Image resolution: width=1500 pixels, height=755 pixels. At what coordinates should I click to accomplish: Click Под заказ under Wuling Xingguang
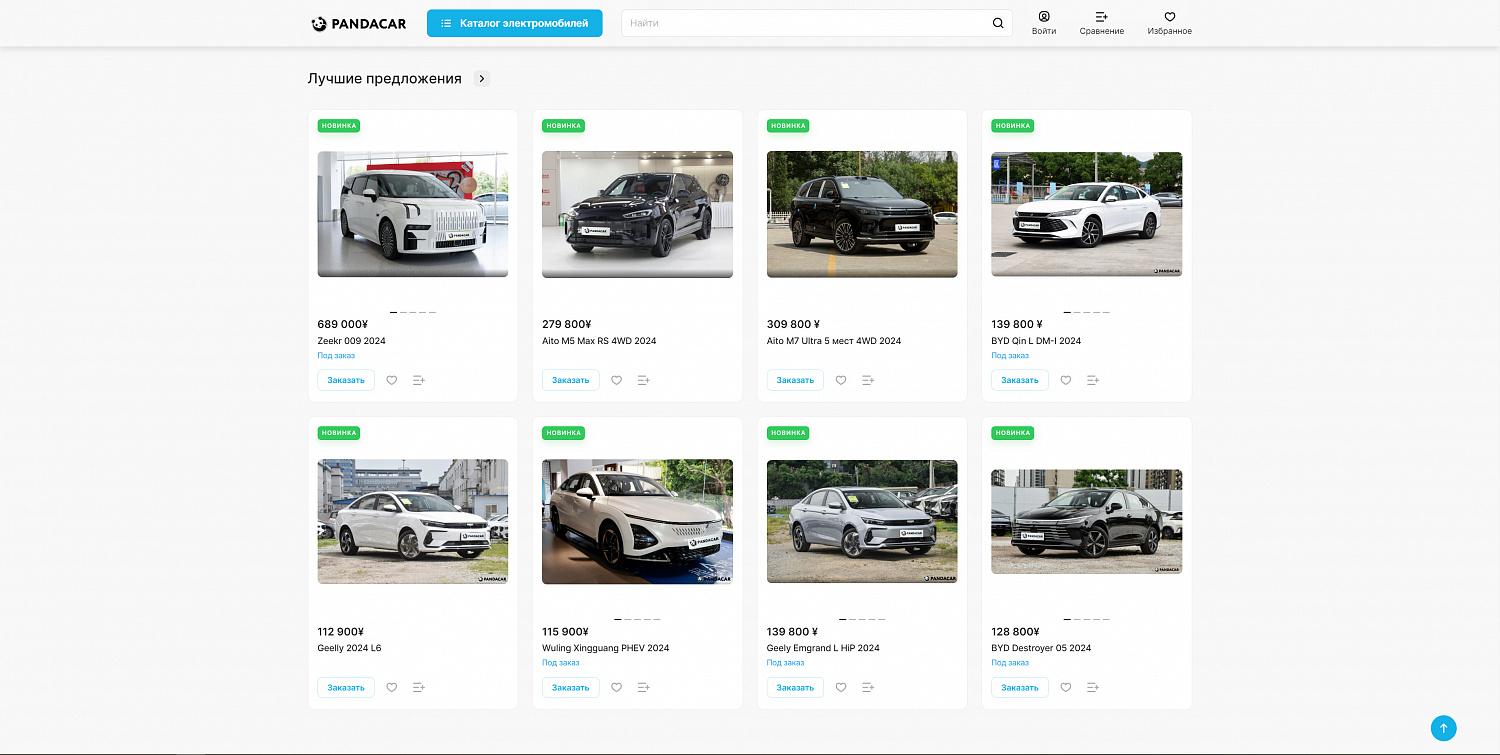561,662
